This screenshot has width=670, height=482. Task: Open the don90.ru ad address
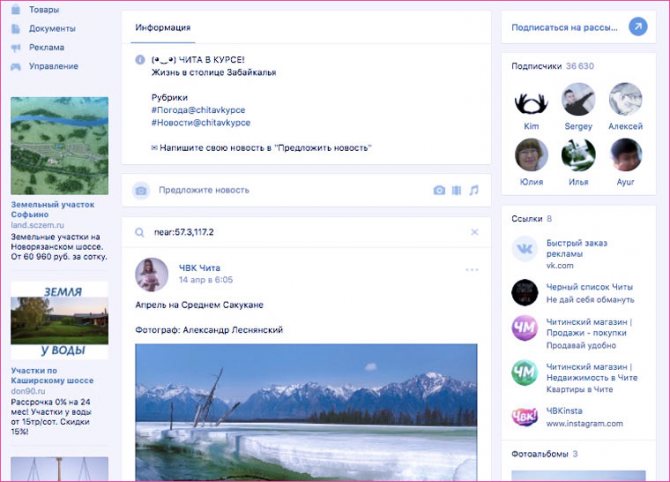tap(28, 391)
